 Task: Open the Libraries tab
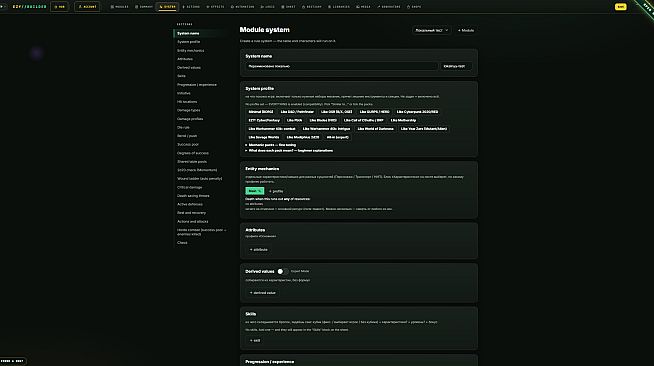pos(339,7)
